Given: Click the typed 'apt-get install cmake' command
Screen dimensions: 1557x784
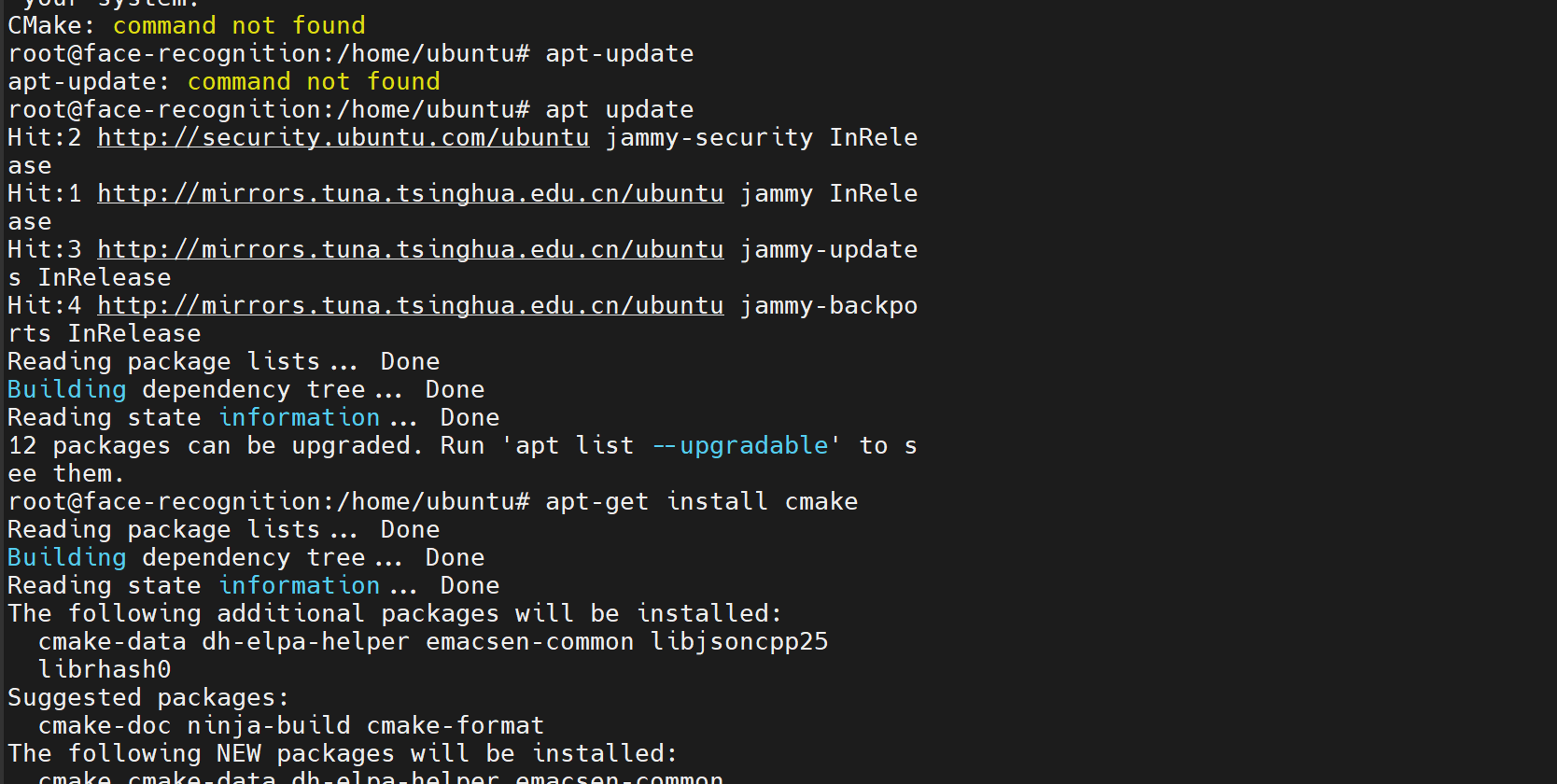Looking at the screenshot, I should [x=700, y=502].
